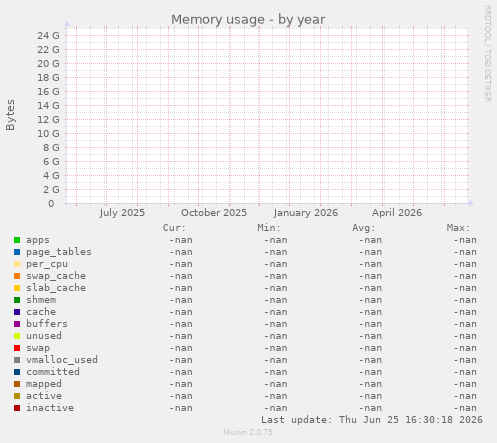Click the apps green color swatch

[x=17, y=240]
